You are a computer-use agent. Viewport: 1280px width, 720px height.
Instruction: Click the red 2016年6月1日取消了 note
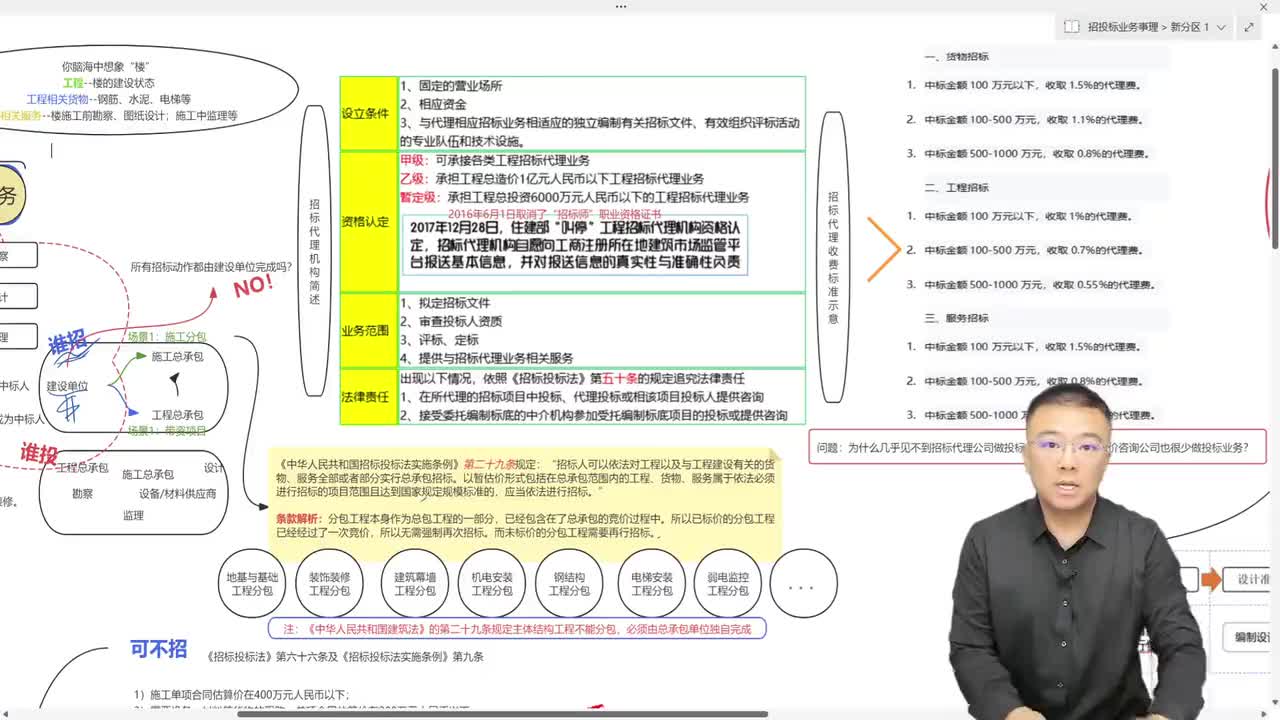tap(555, 214)
